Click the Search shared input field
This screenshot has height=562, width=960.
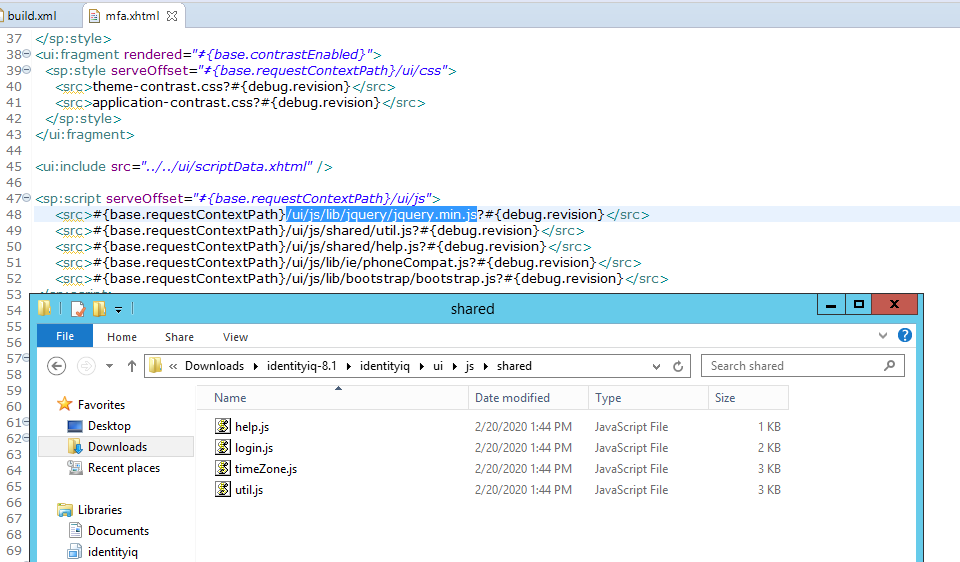tap(790, 366)
